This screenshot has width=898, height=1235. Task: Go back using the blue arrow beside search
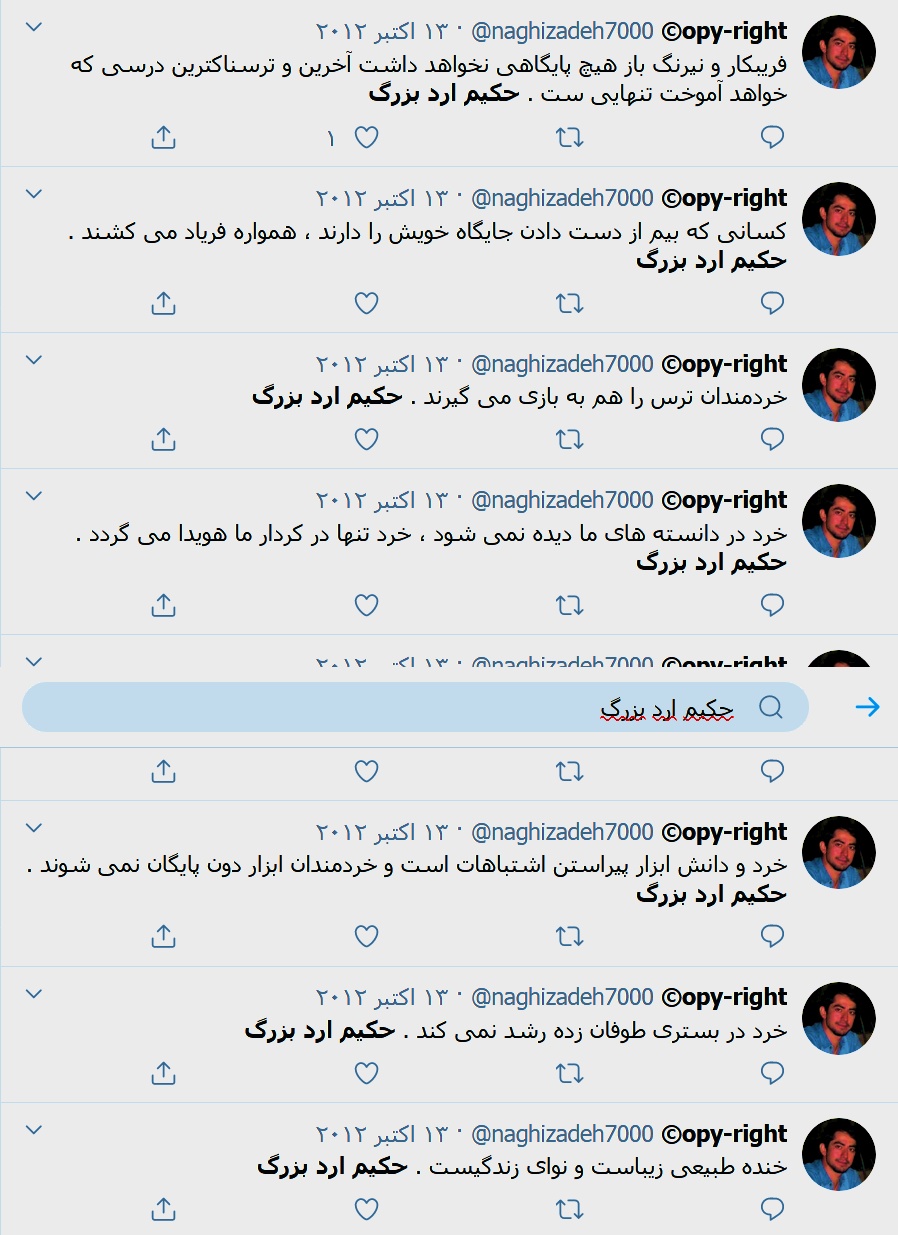(867, 707)
